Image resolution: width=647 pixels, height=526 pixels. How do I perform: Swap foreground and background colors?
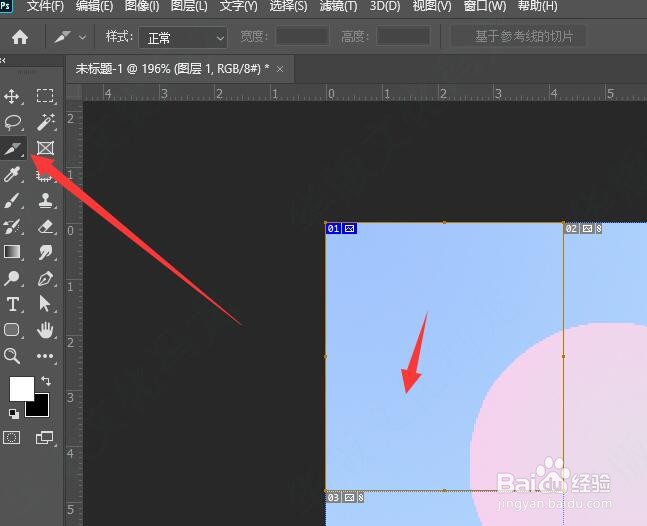[45, 380]
